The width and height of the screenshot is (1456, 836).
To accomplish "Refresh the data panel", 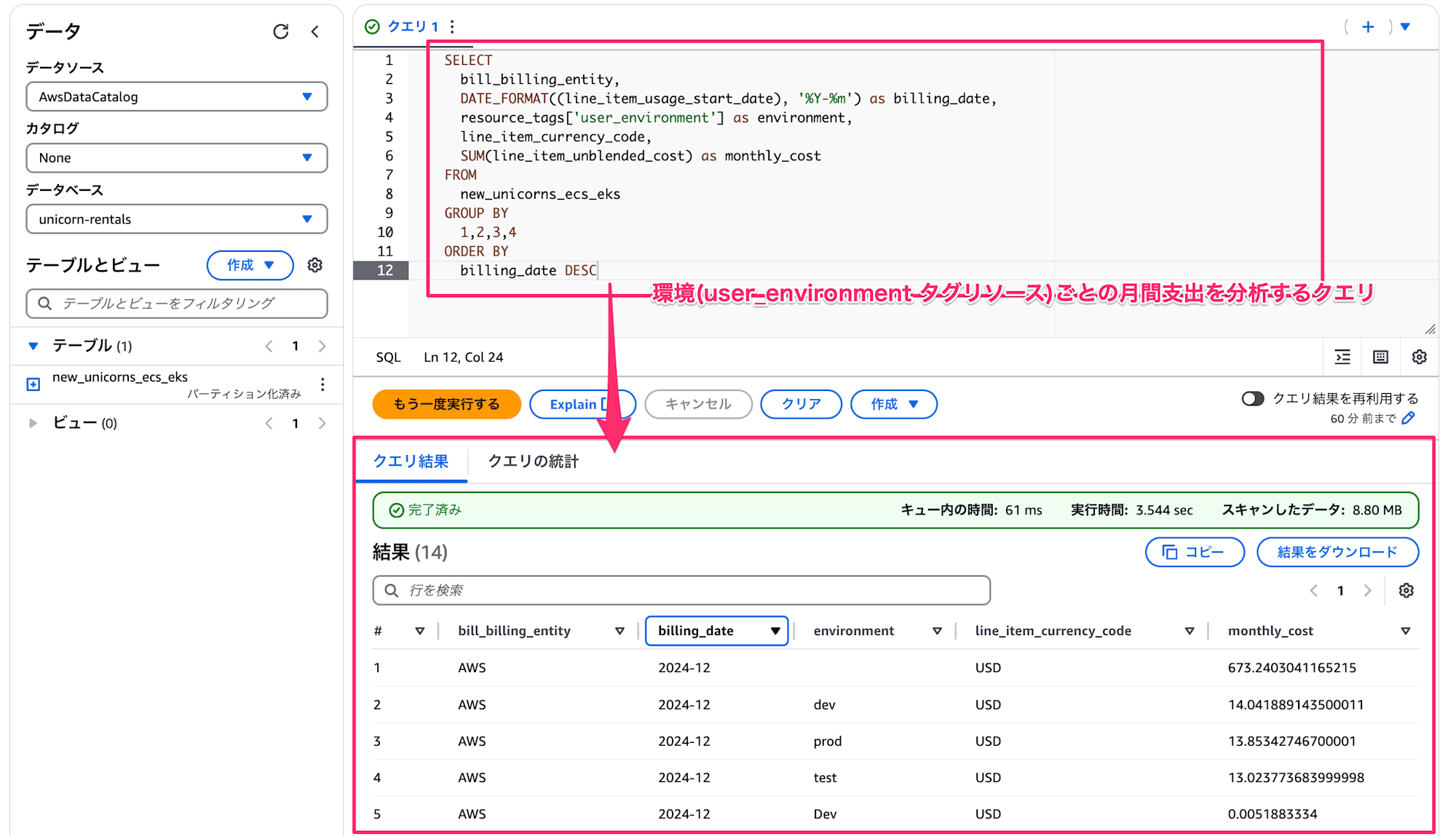I will (x=281, y=31).
